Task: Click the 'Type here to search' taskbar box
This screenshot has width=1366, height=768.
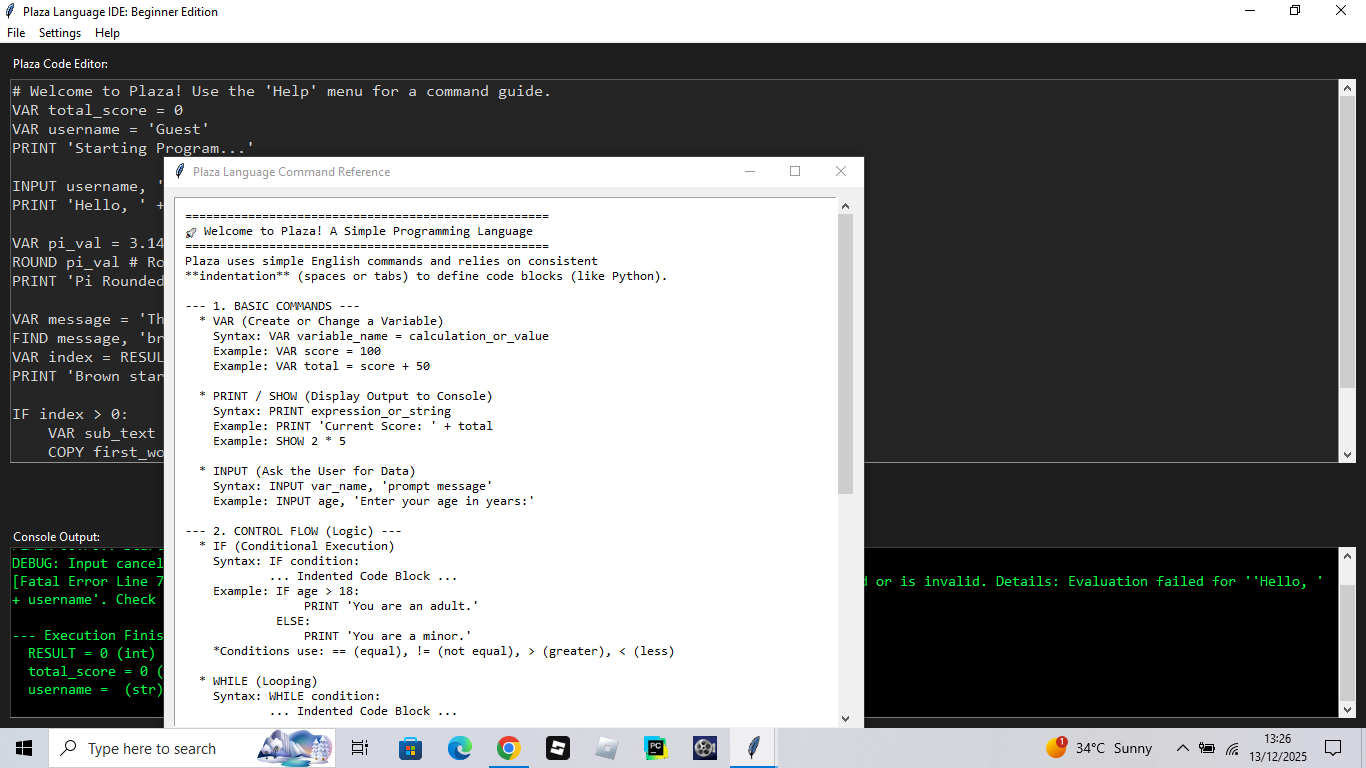Action: point(192,748)
